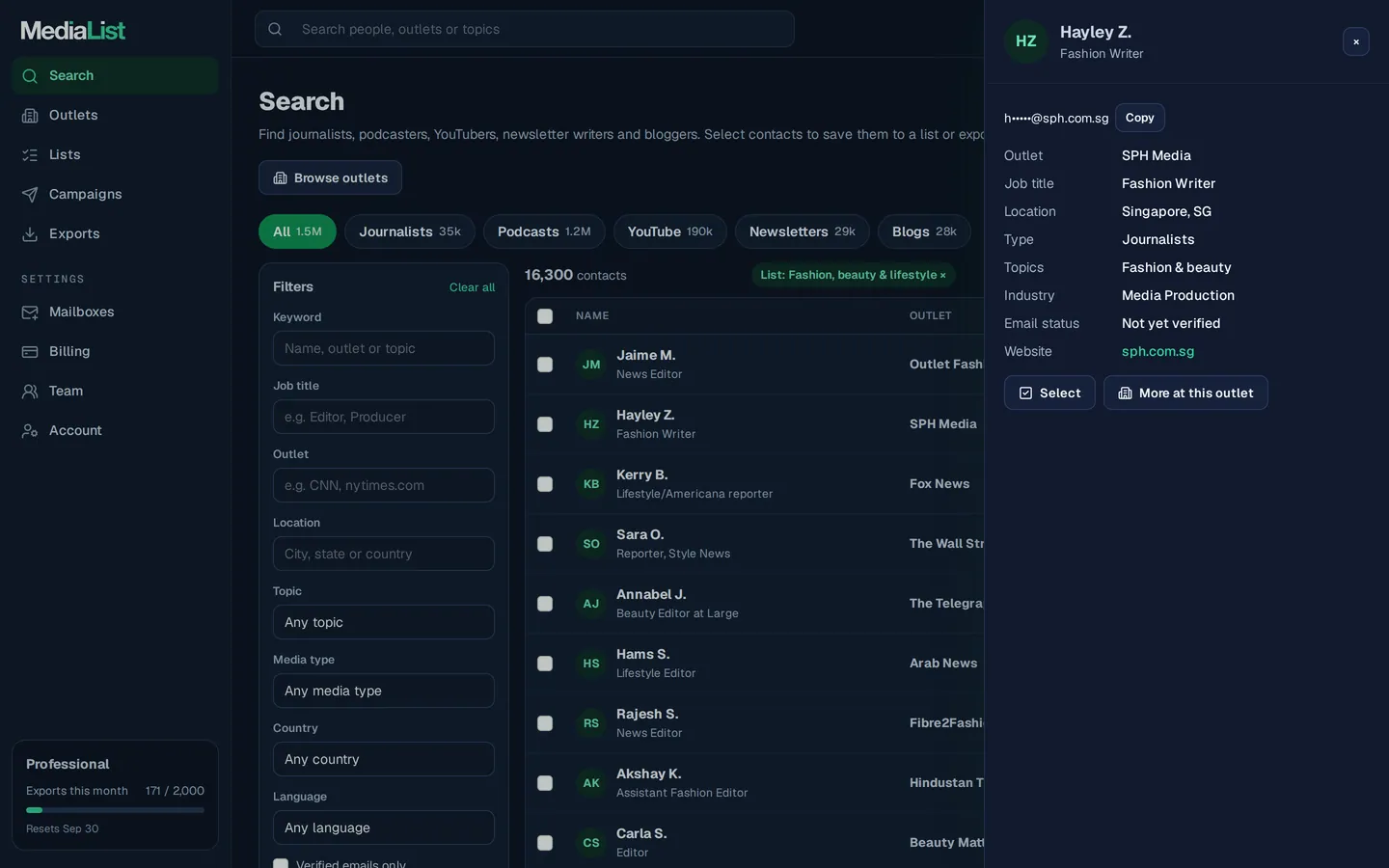Switch to the Newsletters tab
The width and height of the screenshot is (1389, 868).
point(803,231)
